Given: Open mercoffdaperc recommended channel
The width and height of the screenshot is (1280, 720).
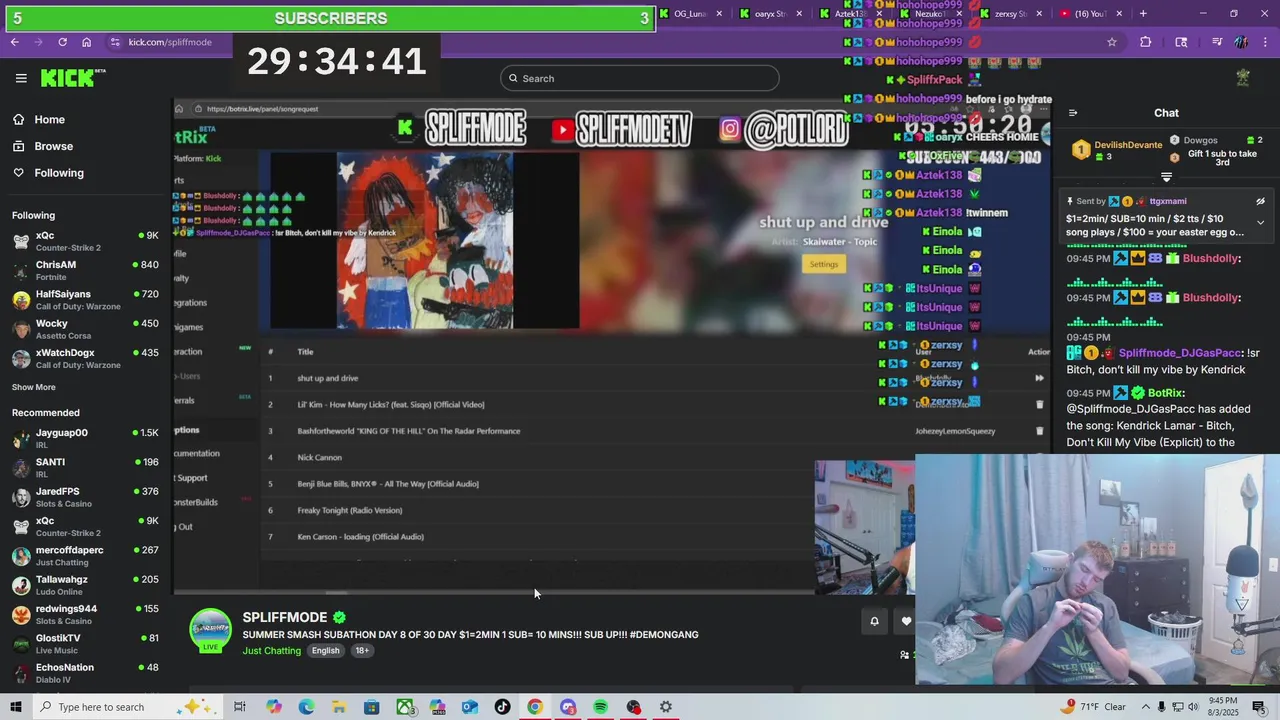Looking at the screenshot, I should (x=86, y=556).
